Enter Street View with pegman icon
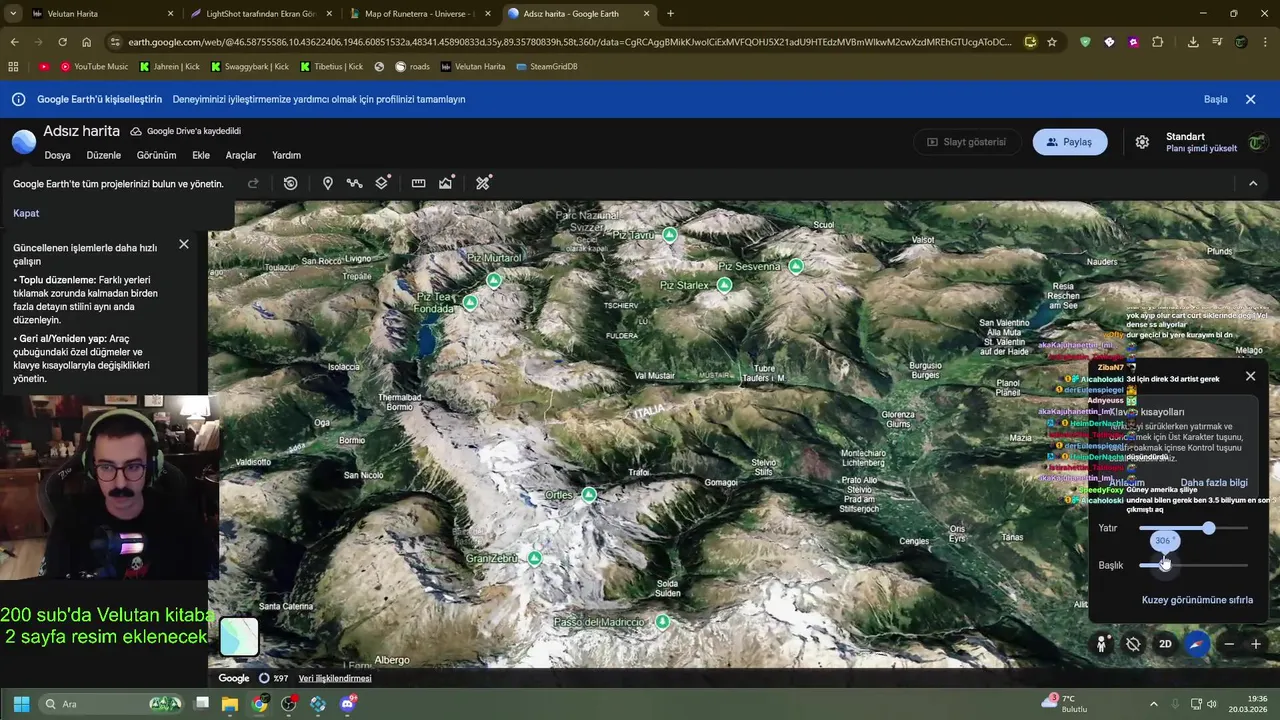 tap(1102, 644)
